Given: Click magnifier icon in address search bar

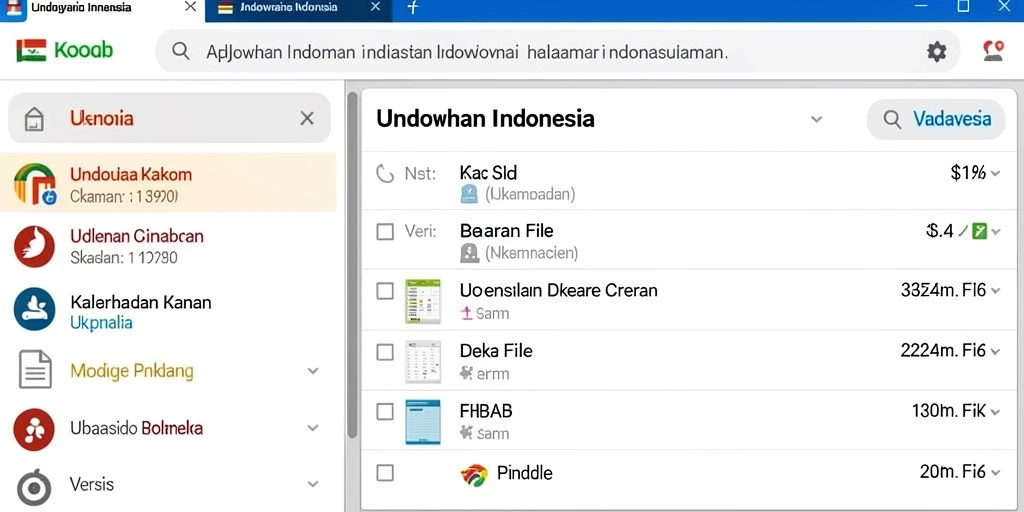Looking at the screenshot, I should point(181,52).
